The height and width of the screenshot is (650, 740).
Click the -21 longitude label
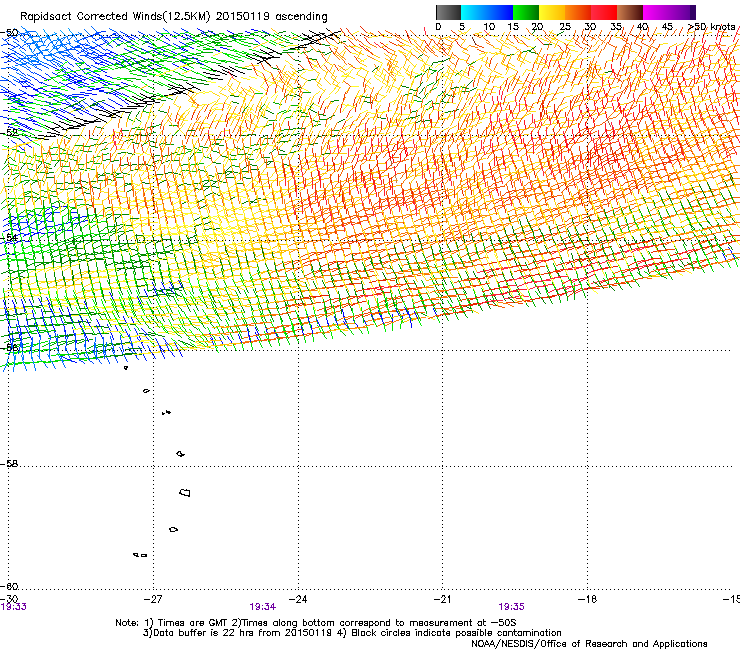442,599
